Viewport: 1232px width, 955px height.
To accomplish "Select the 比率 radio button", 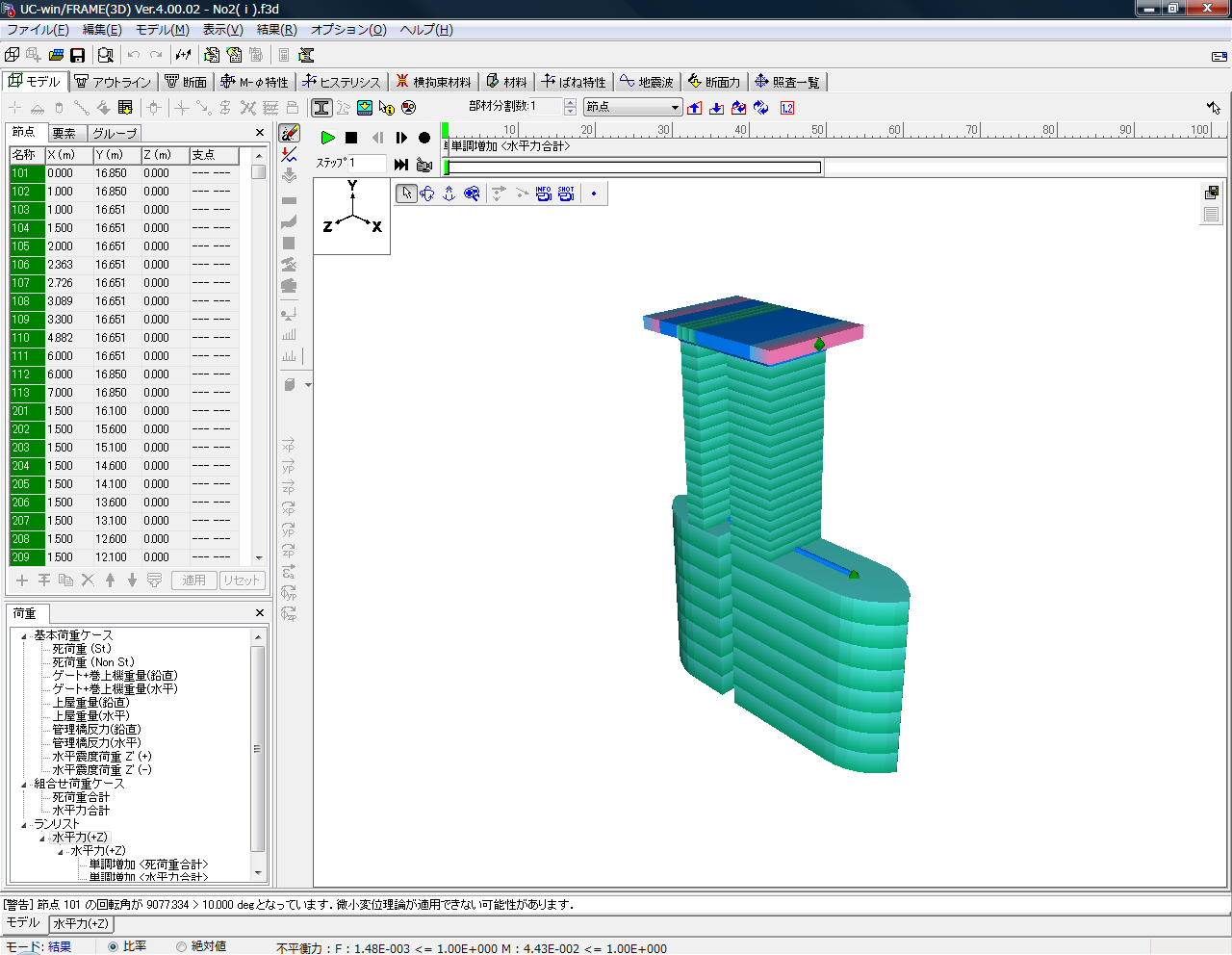I will tap(113, 946).
